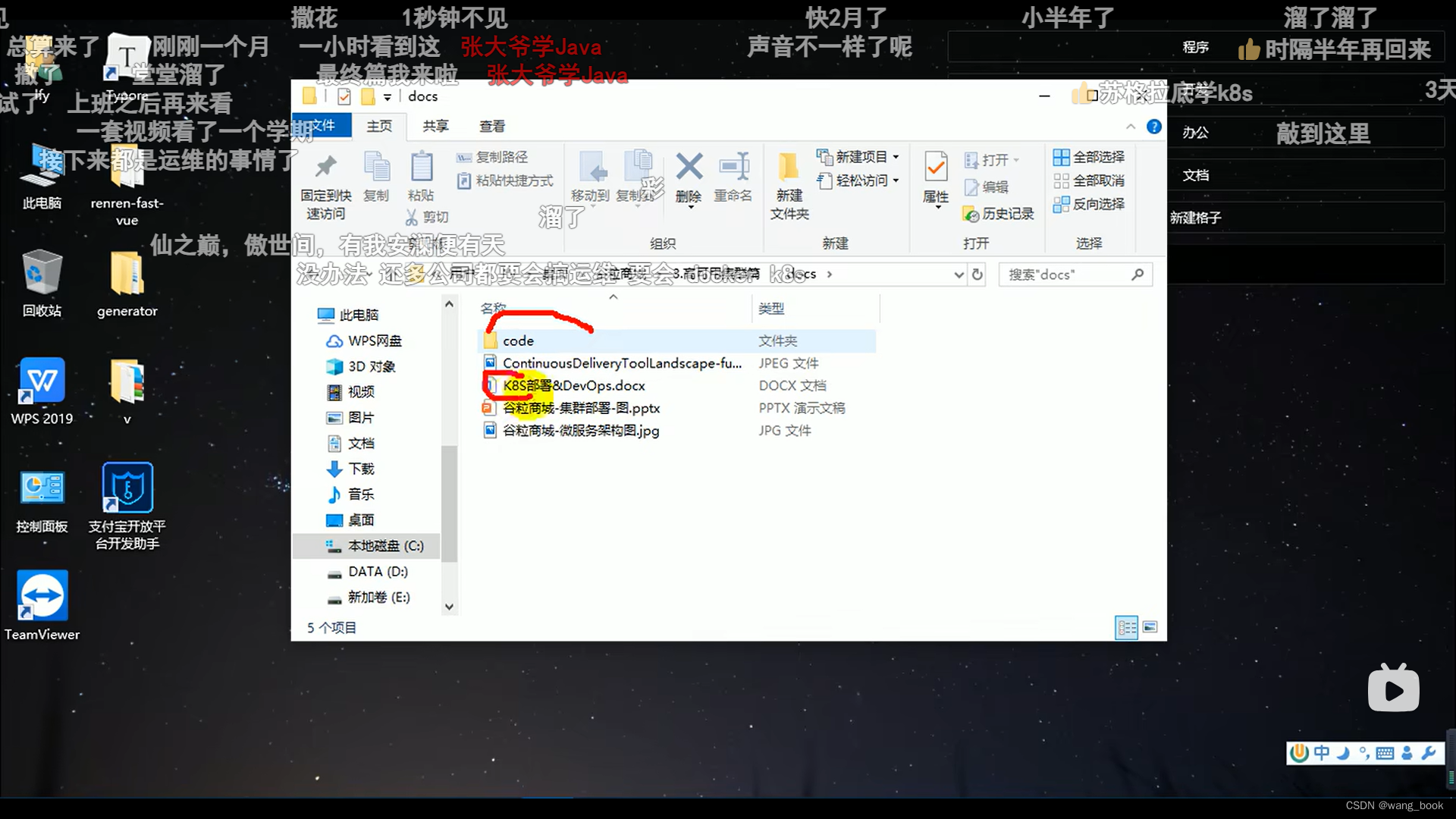
Task: Click the Alipay open platform assistant icon
Action: click(127, 507)
